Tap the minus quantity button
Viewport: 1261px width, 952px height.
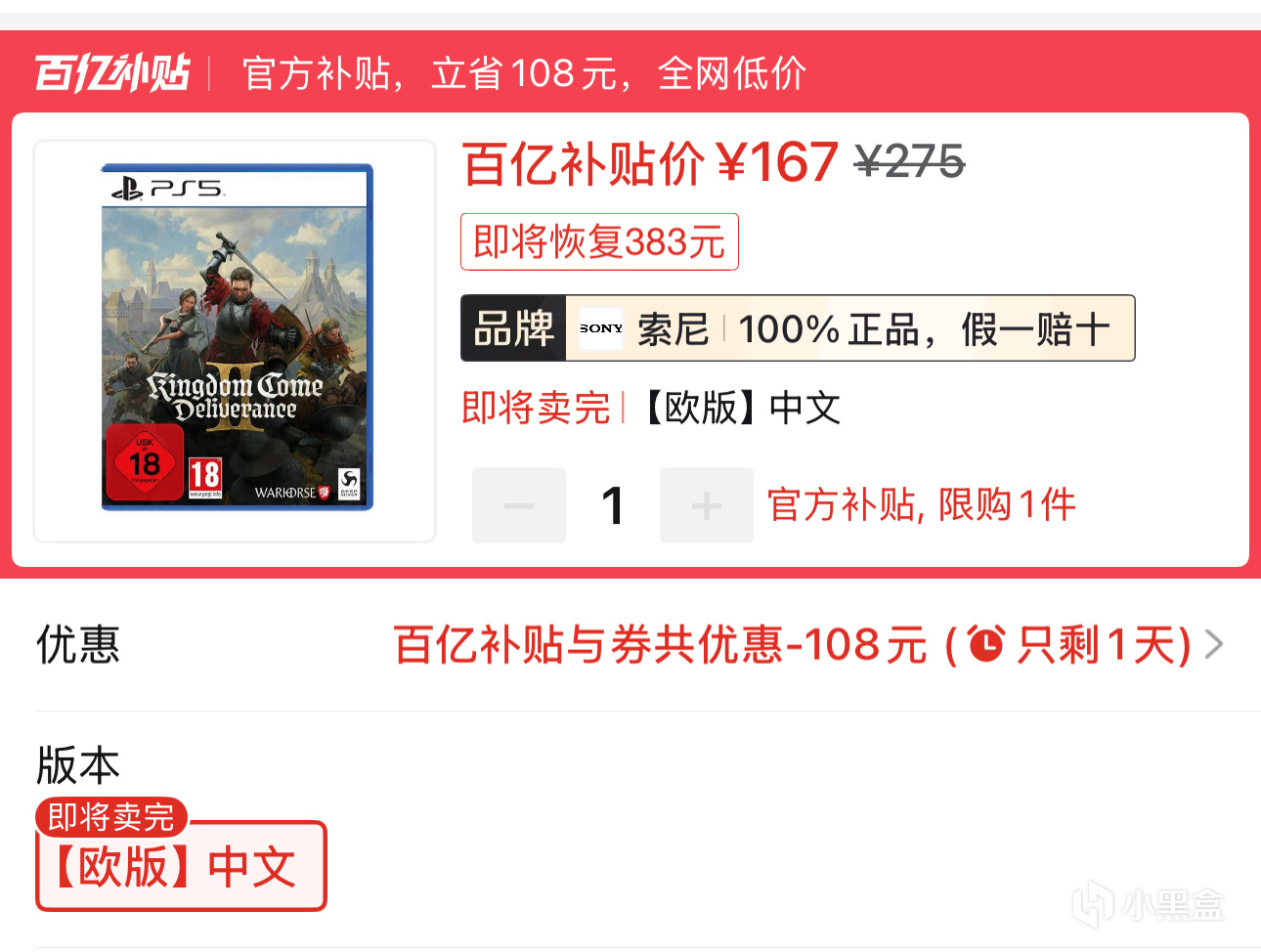pos(519,505)
